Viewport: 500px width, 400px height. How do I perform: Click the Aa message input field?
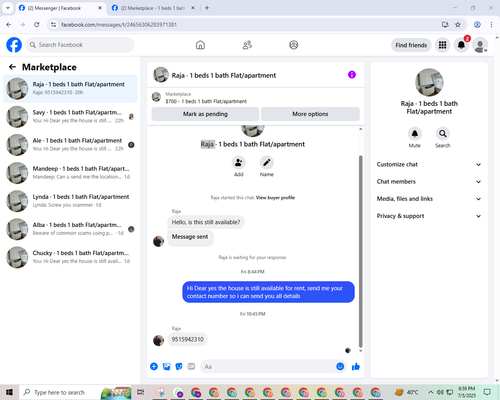click(267, 367)
